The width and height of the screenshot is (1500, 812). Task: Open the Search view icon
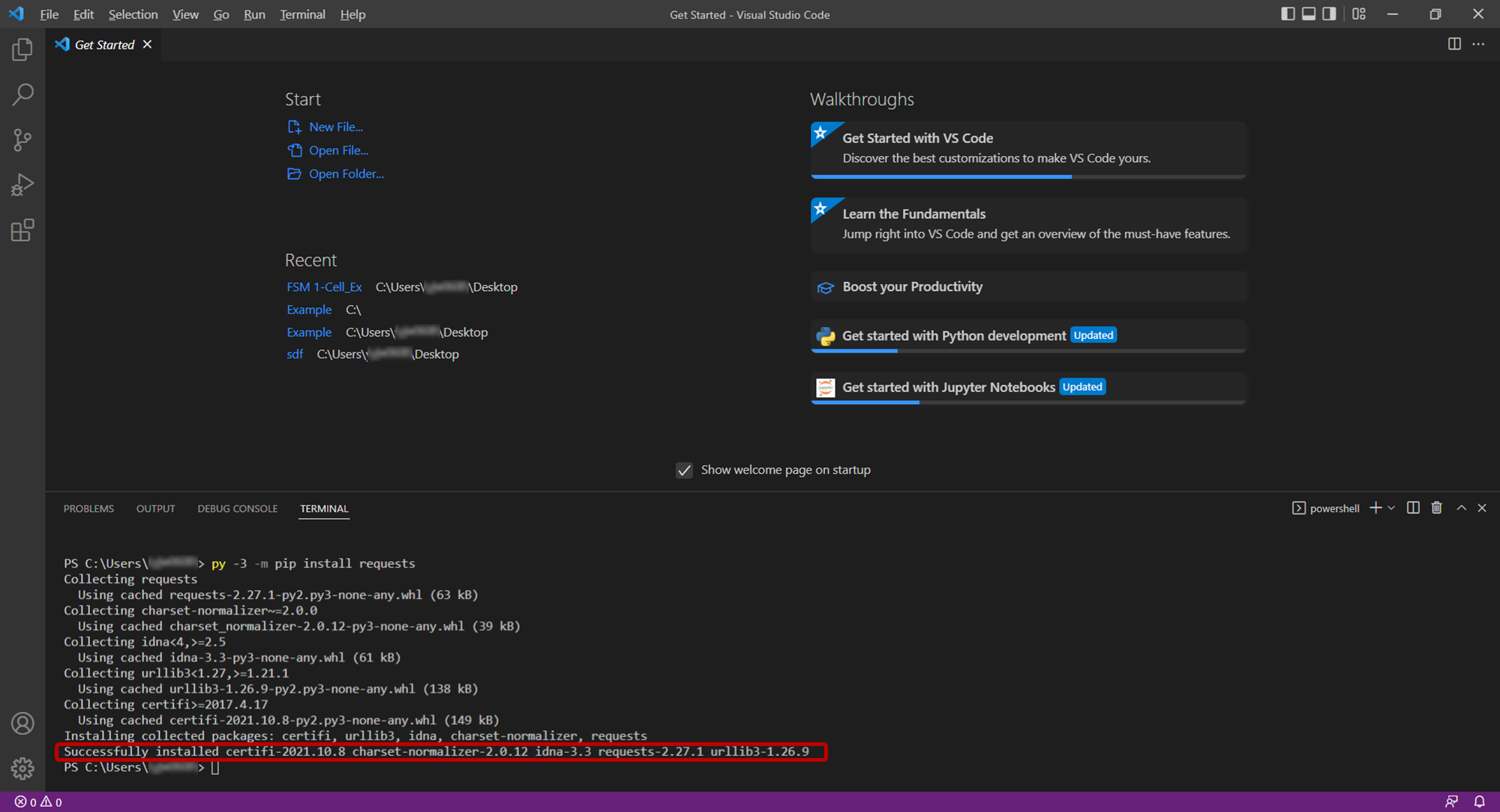[x=22, y=94]
